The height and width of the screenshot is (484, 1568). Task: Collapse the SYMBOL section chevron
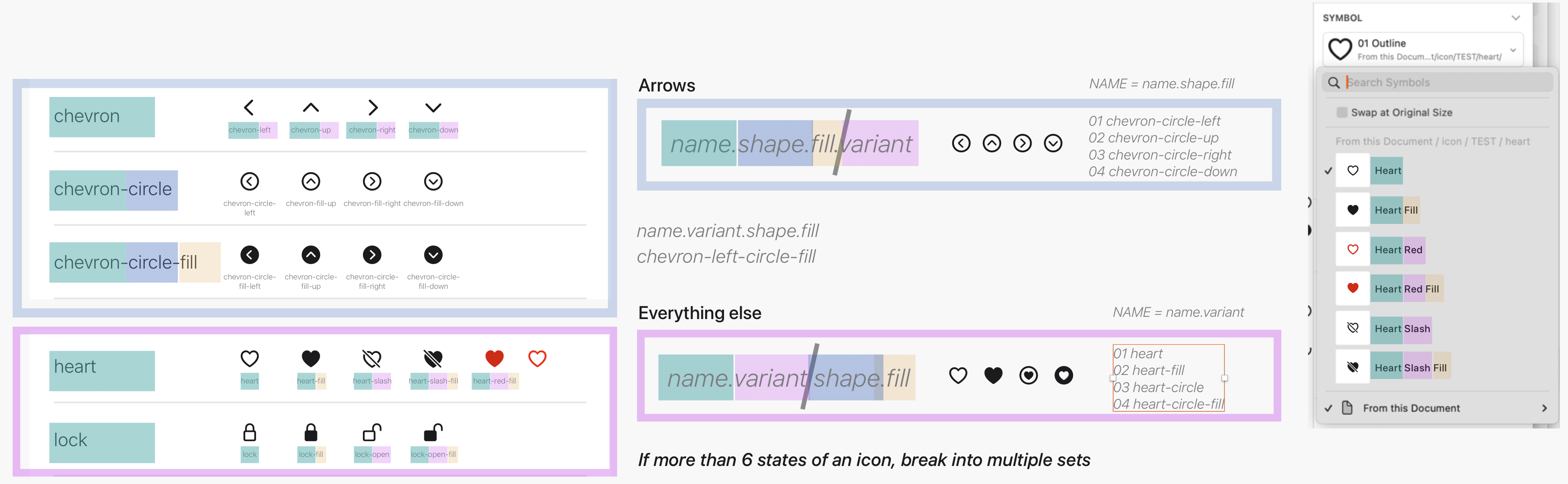[1516, 18]
